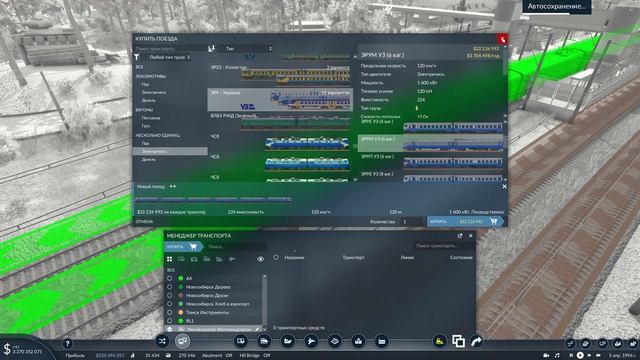Click the music note icon

pos(557,356)
